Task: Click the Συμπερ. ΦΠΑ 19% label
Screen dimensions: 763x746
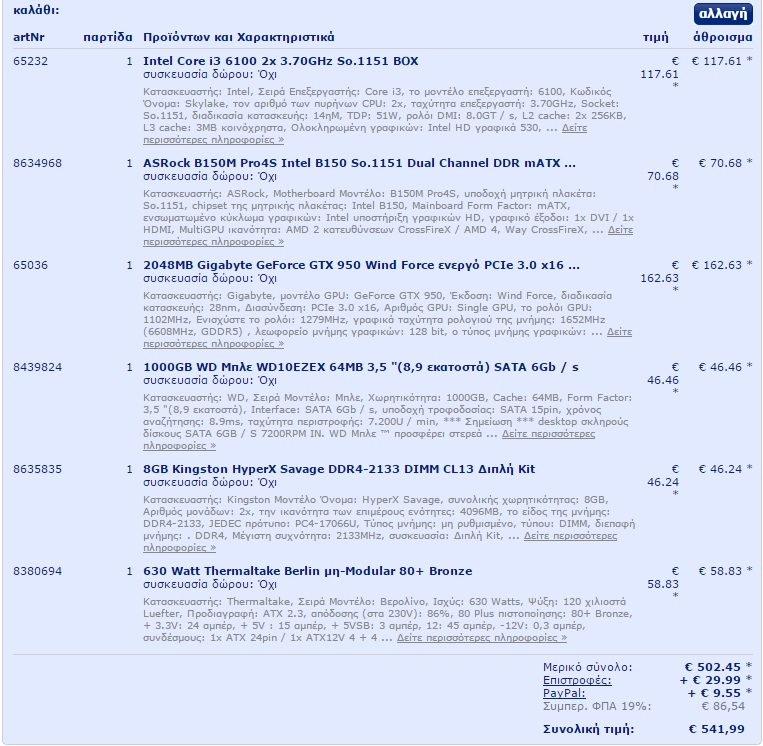Action: (597, 706)
